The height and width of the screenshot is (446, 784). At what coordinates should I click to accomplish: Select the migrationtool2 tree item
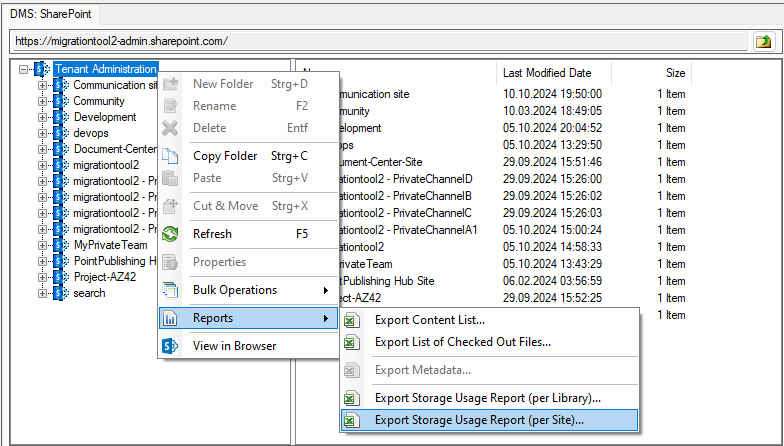coord(106,165)
